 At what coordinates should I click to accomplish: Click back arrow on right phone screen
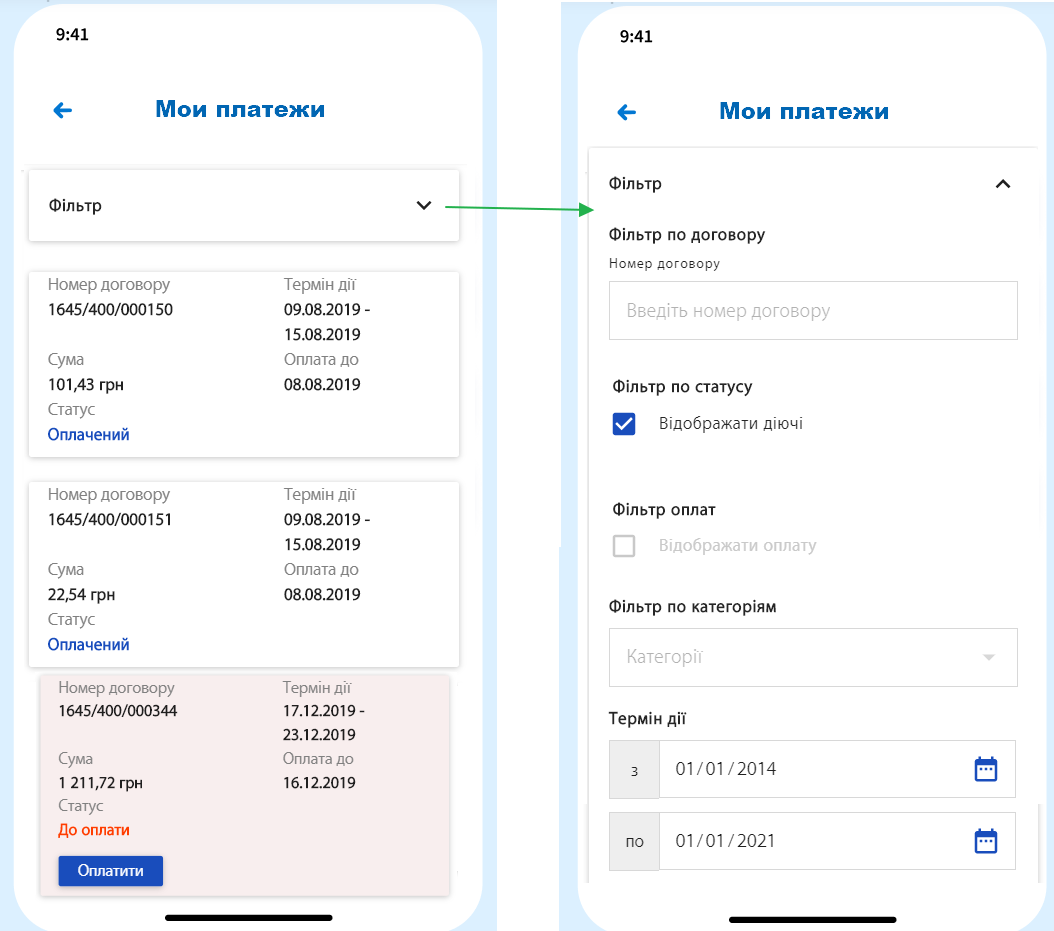click(x=627, y=112)
